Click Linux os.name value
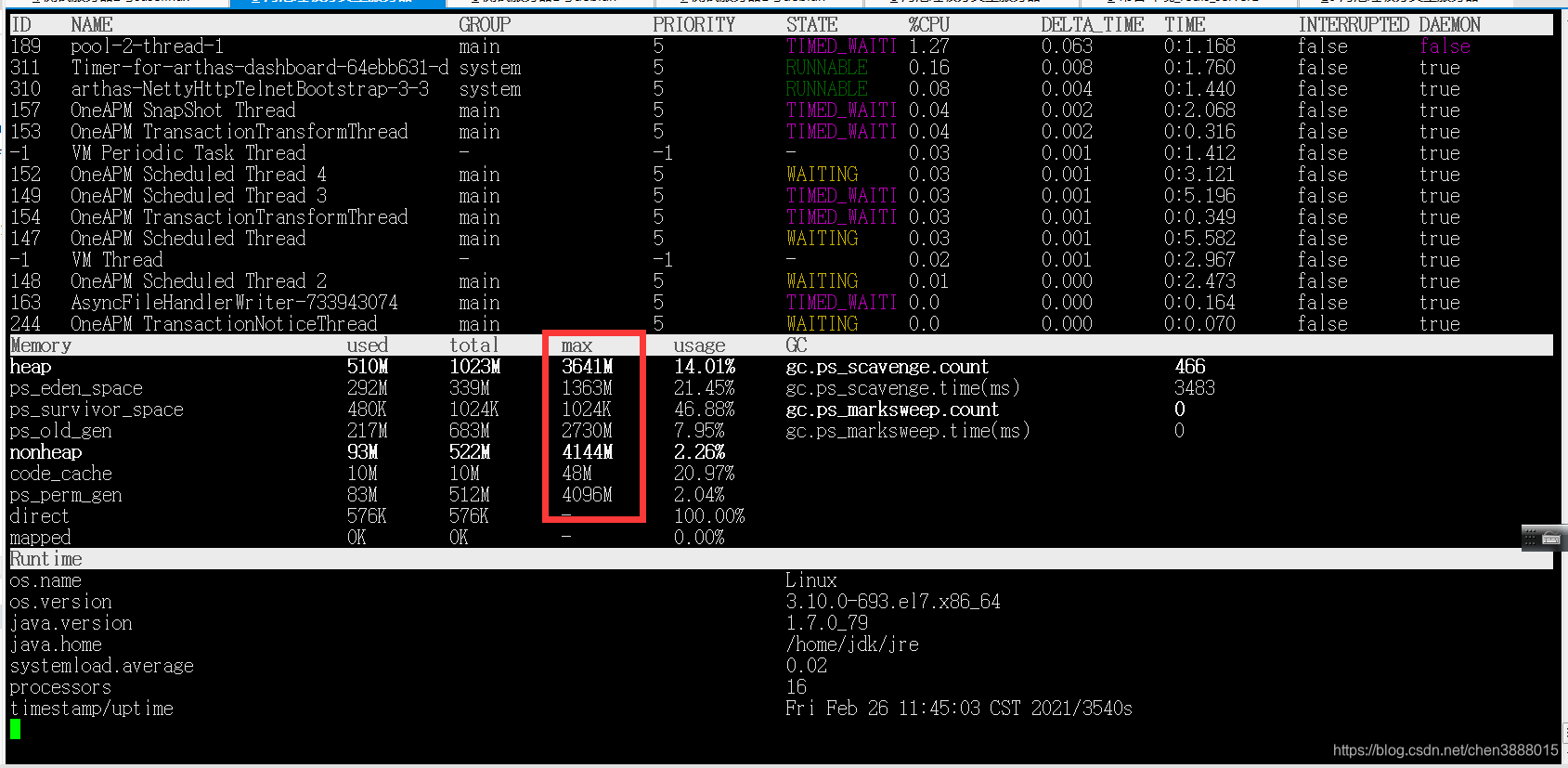The height and width of the screenshot is (768, 1568). coord(811,580)
